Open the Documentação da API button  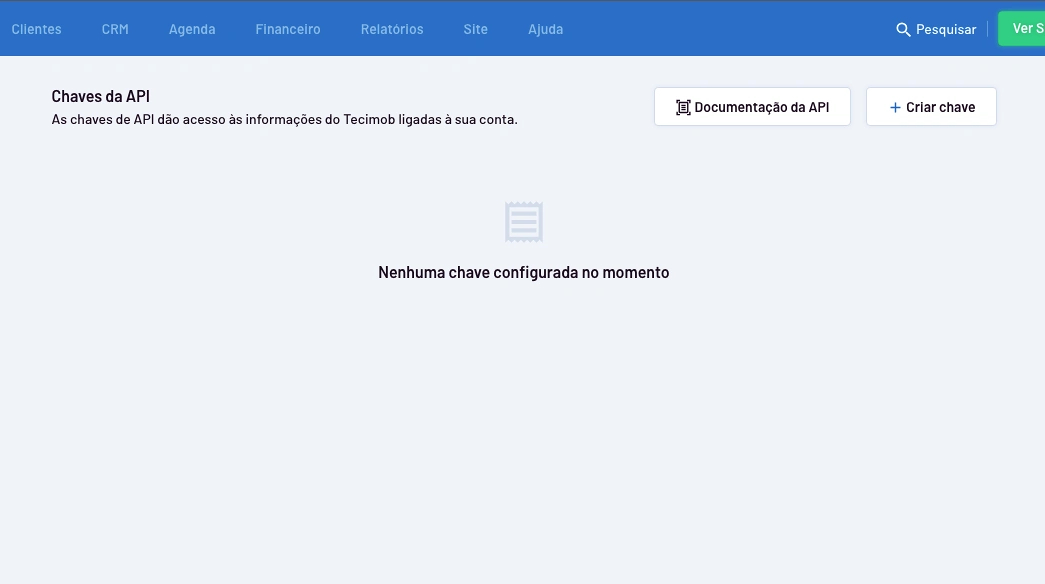coord(752,107)
